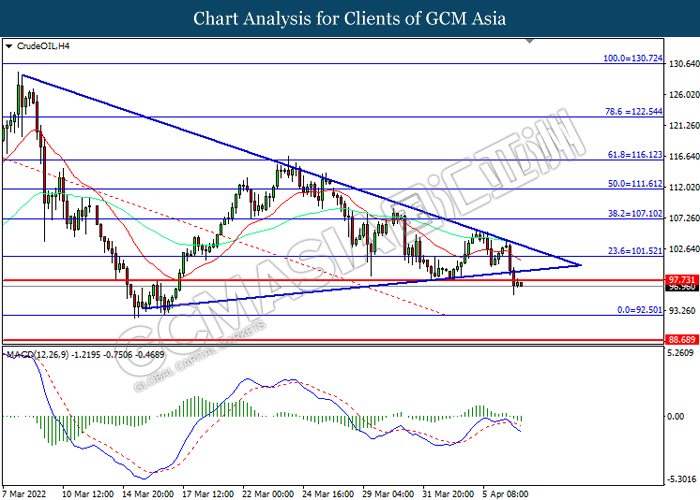This screenshot has width=700, height=500.
Task: Click the 107.260 price axis value
Action: 683,218
